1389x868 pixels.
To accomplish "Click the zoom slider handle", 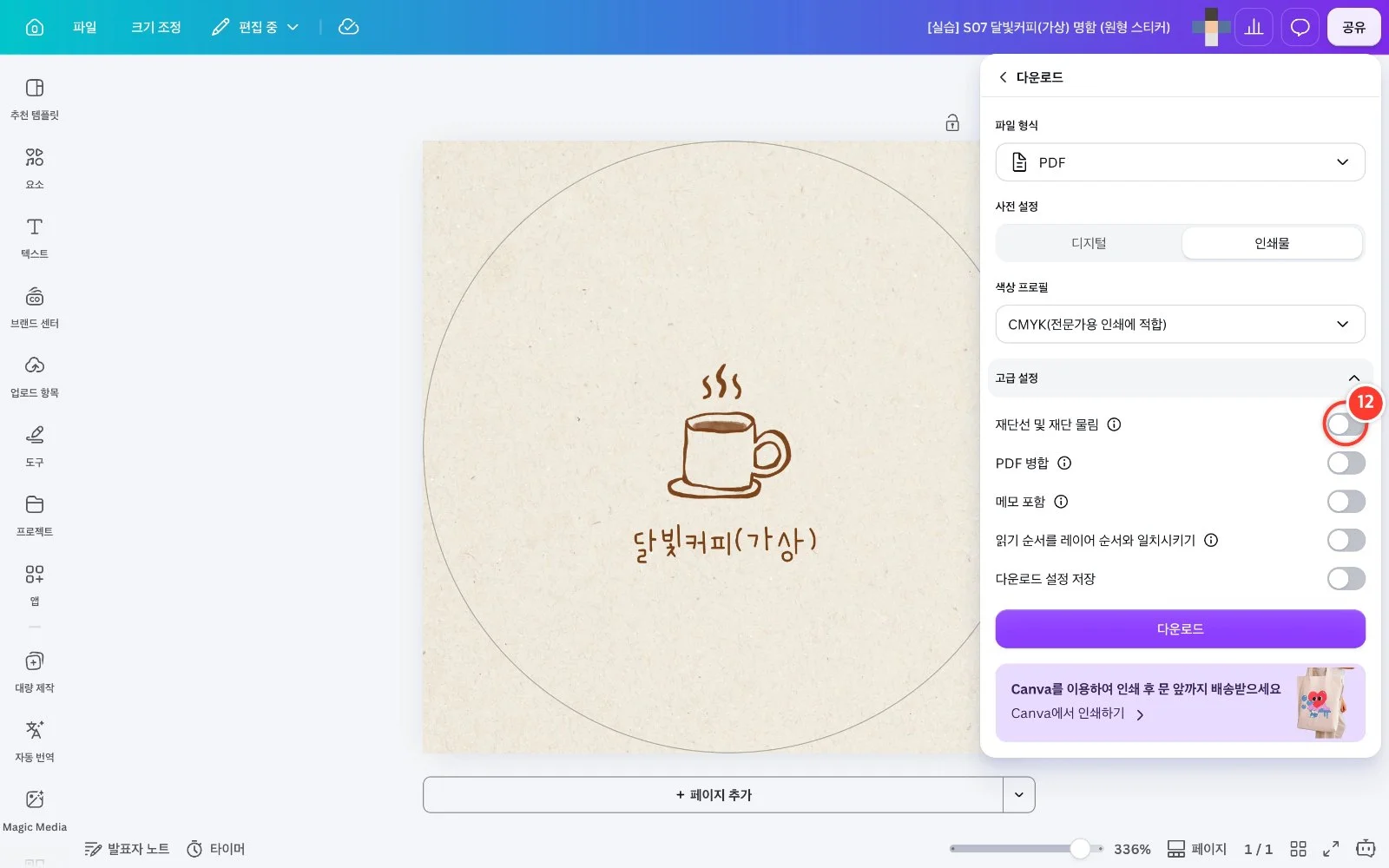I will click(x=1080, y=848).
